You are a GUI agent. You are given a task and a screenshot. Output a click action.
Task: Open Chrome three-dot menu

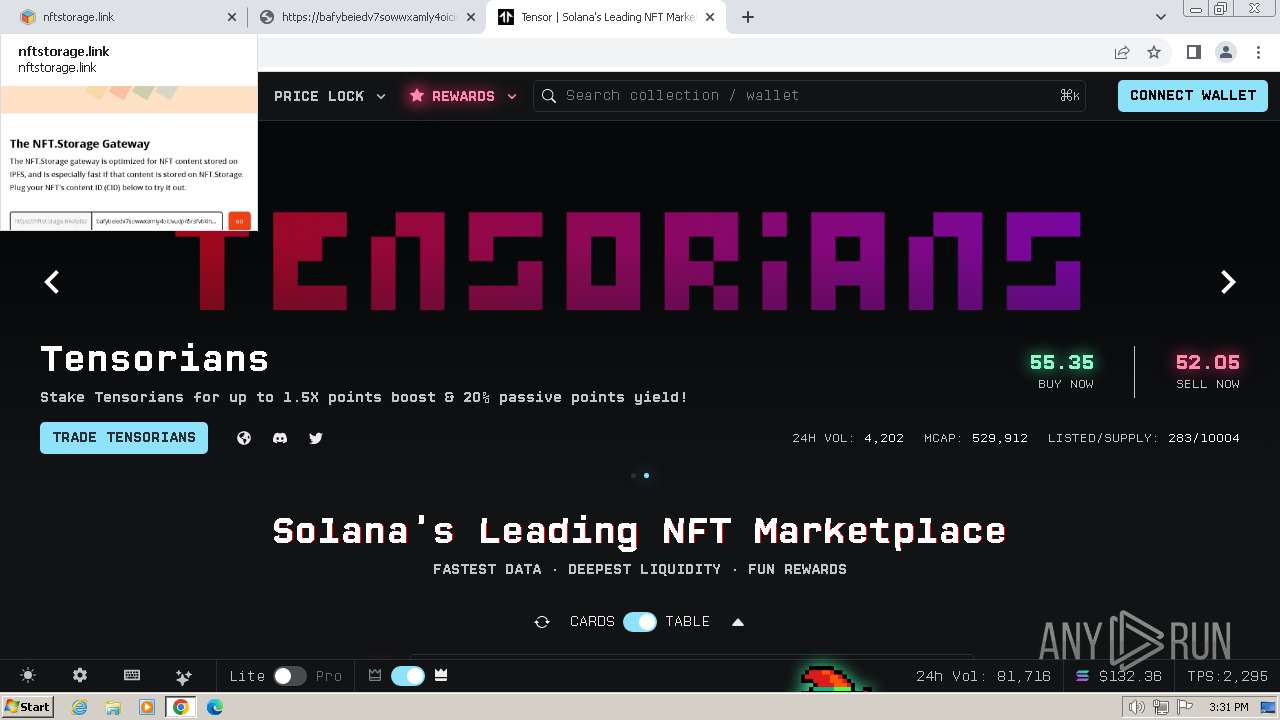[x=1258, y=52]
